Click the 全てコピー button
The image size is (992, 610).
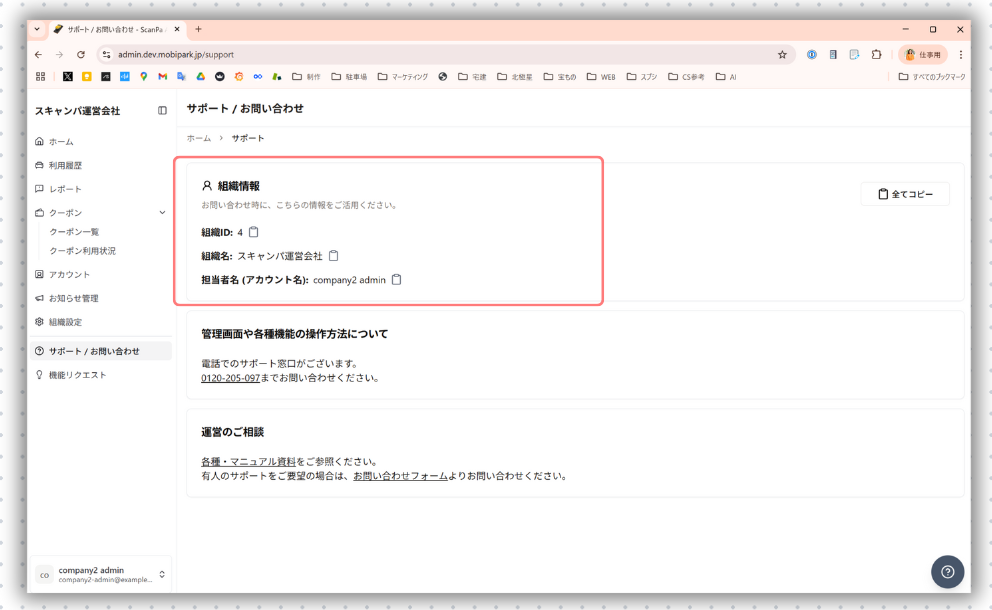coord(905,194)
